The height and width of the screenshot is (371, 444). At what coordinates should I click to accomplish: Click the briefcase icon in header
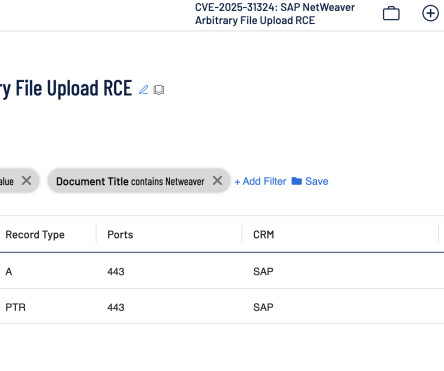[391, 14]
